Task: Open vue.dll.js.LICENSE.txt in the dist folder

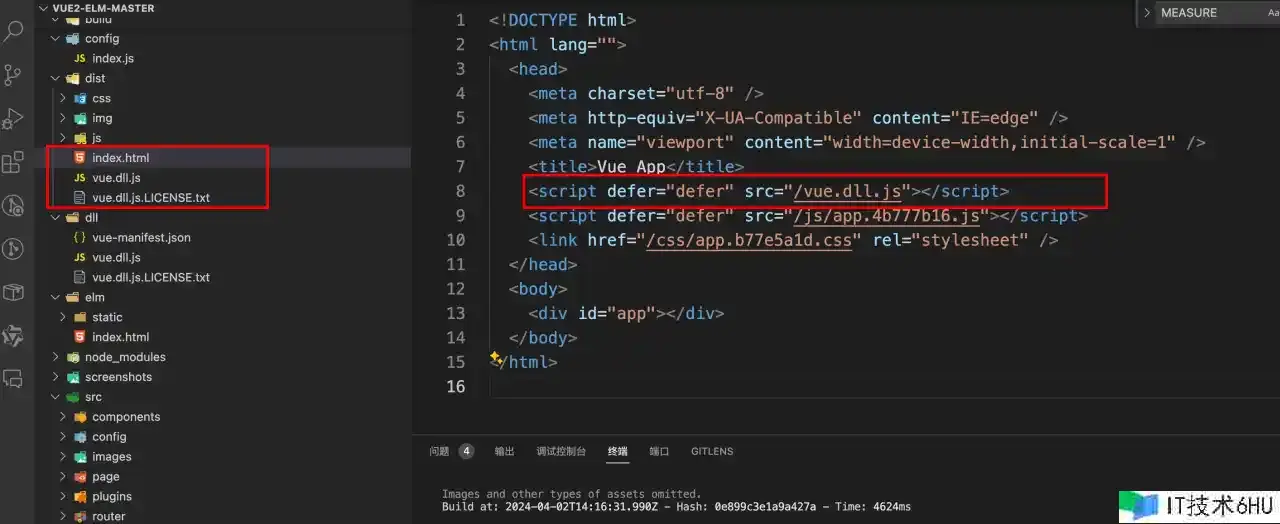Action: click(x=151, y=198)
